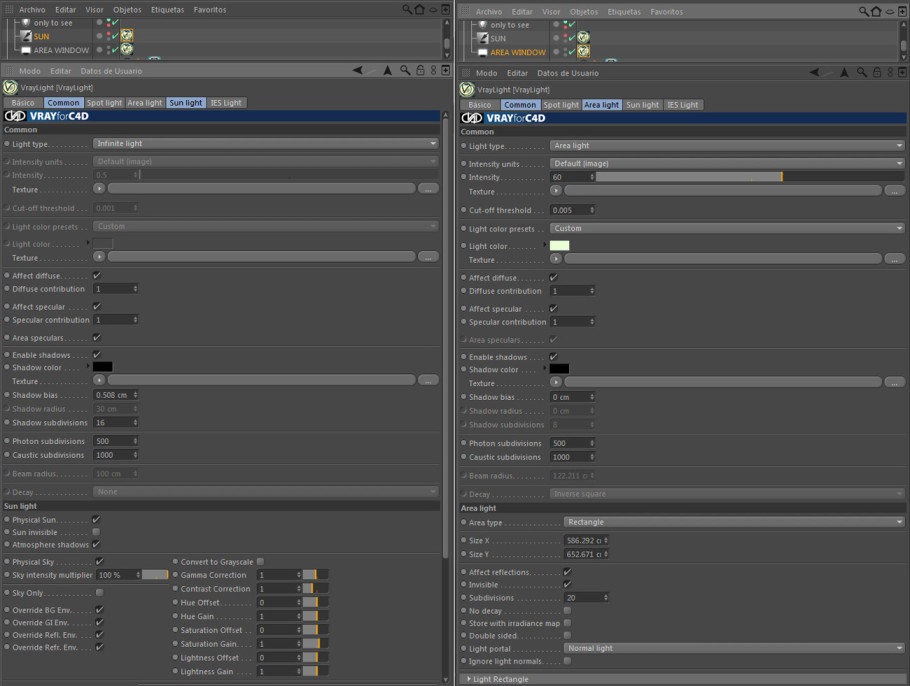
Task: Open the Intensity units dropdown in the right panel
Action: click(727, 164)
